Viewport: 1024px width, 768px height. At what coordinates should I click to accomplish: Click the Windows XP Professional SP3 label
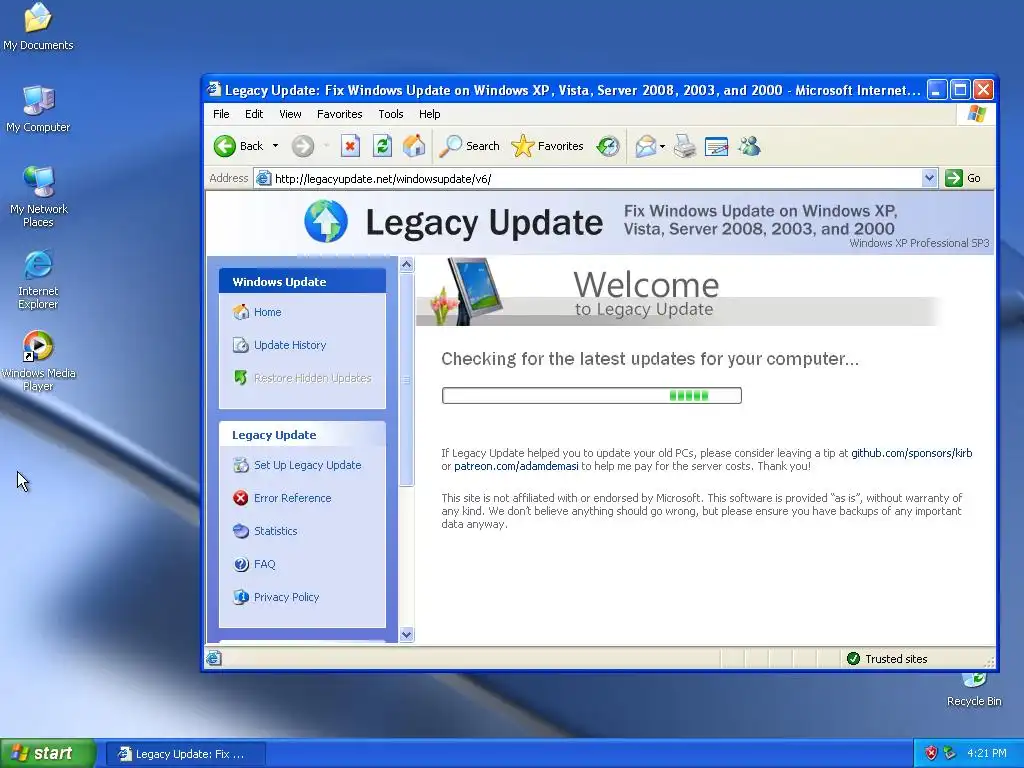tap(919, 243)
